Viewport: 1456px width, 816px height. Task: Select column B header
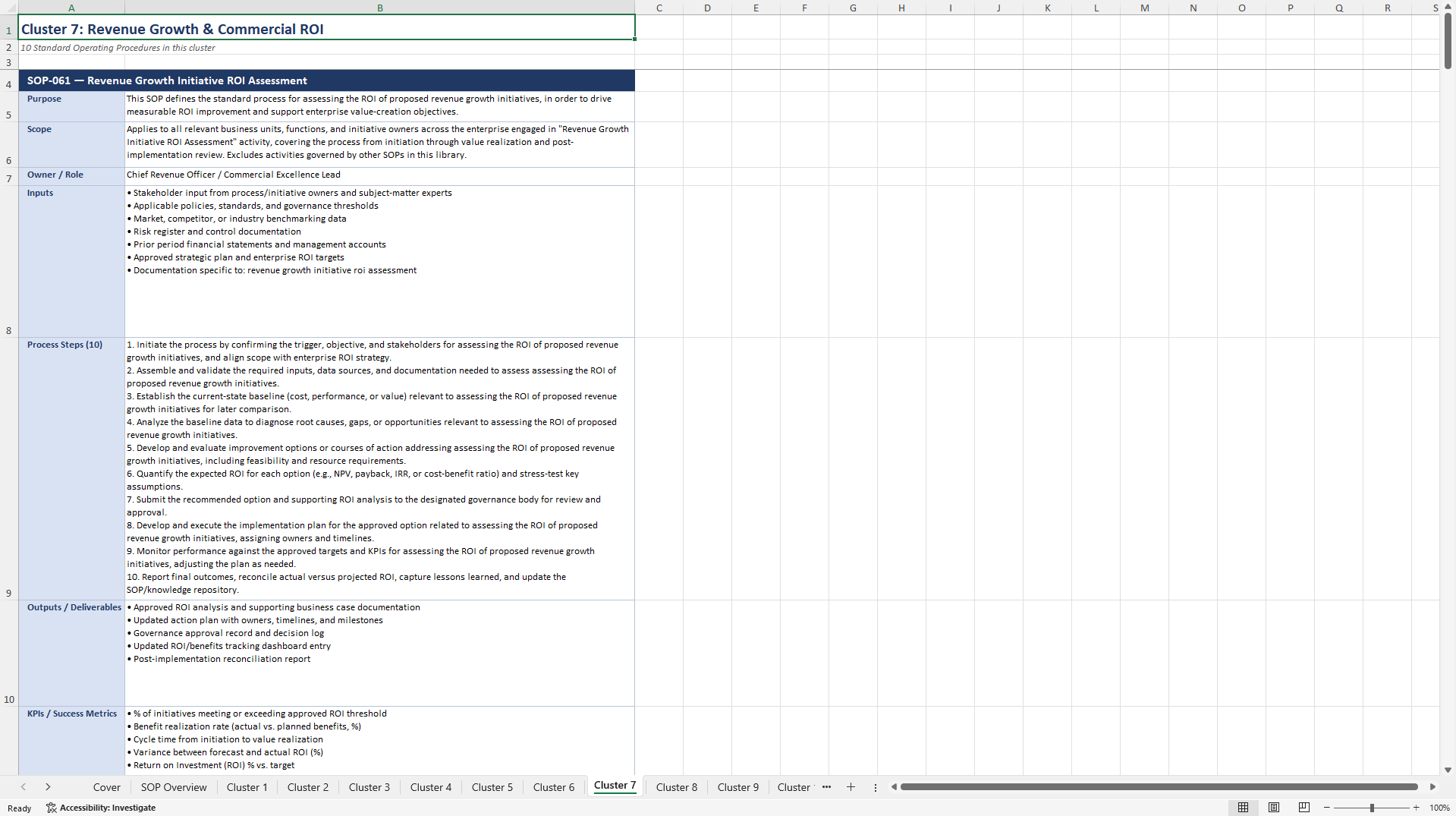pos(380,8)
